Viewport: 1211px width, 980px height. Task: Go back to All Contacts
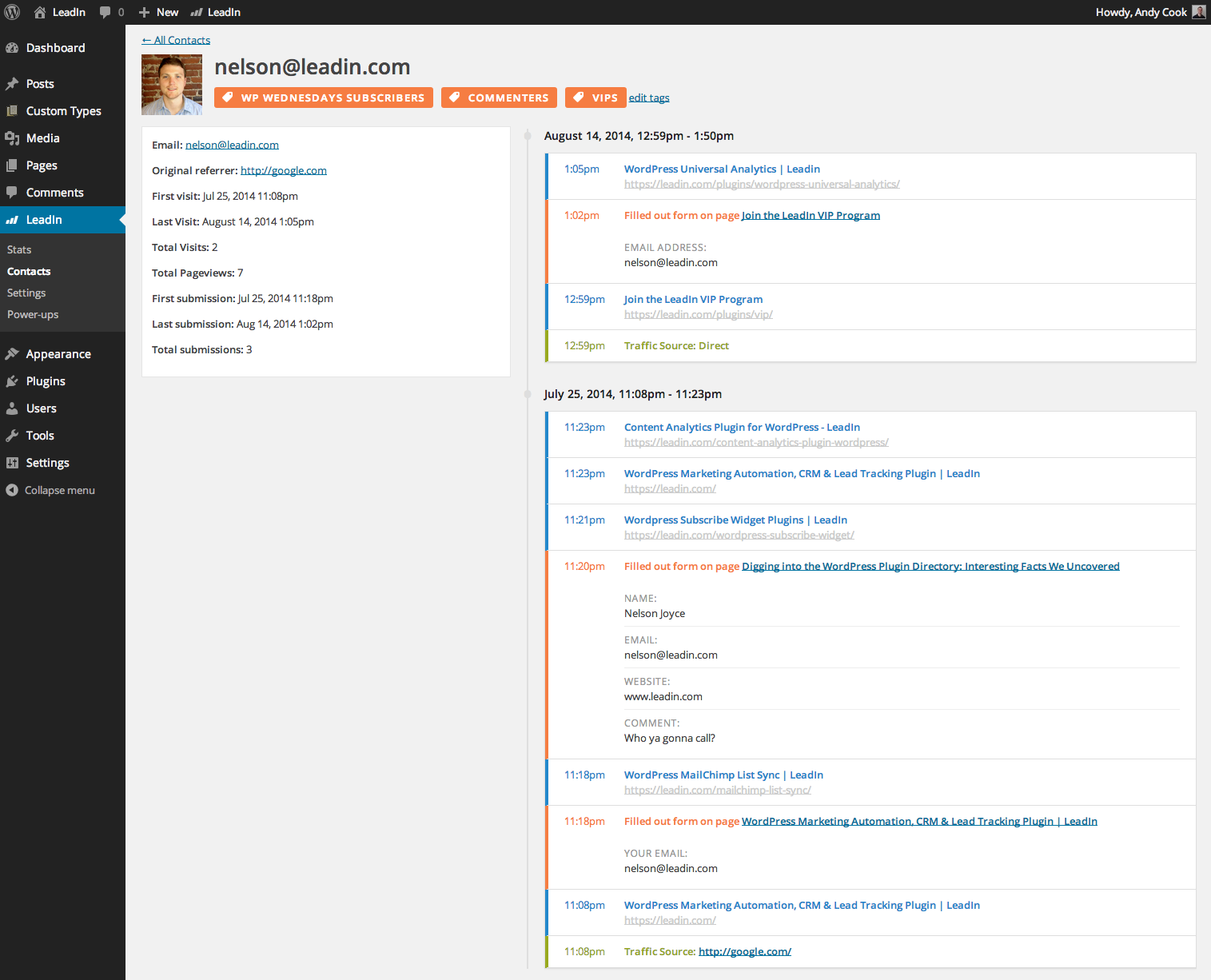[176, 40]
